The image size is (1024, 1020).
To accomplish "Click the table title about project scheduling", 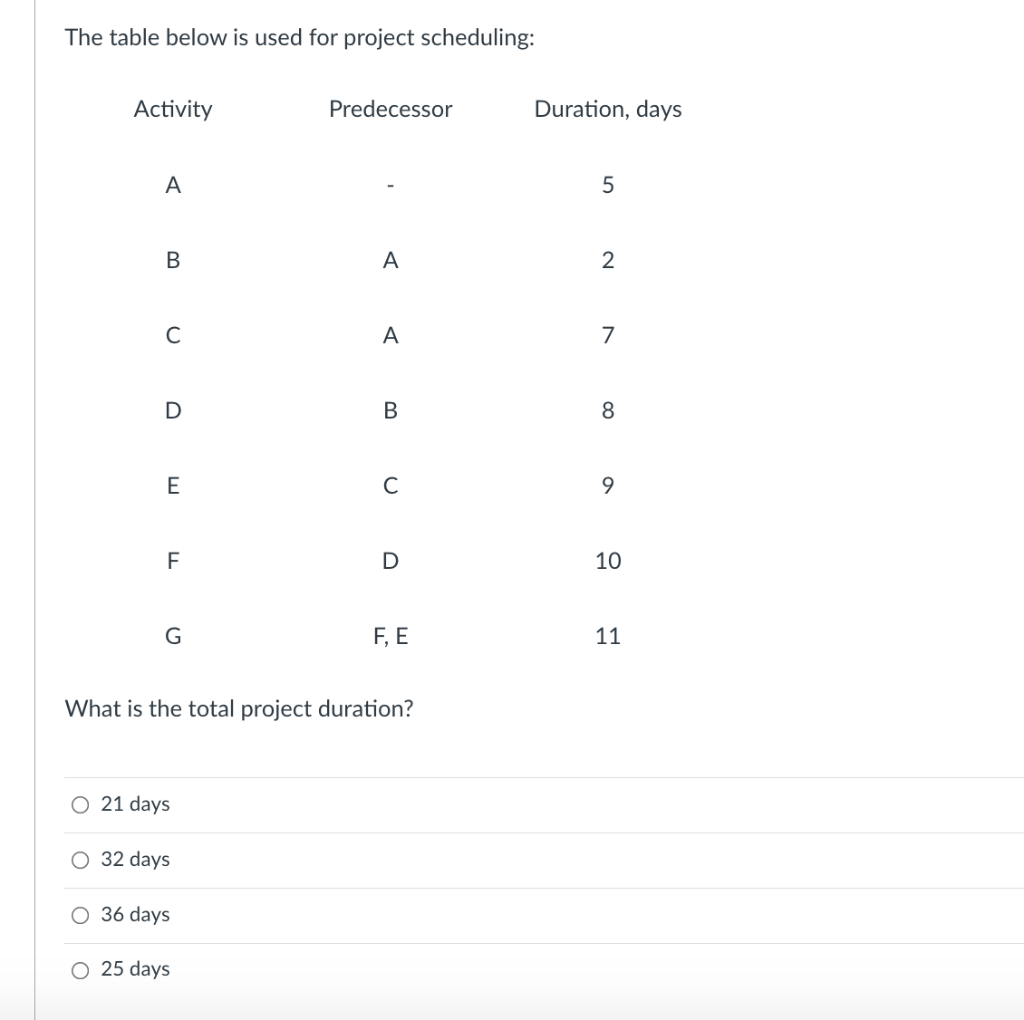I will click(300, 38).
